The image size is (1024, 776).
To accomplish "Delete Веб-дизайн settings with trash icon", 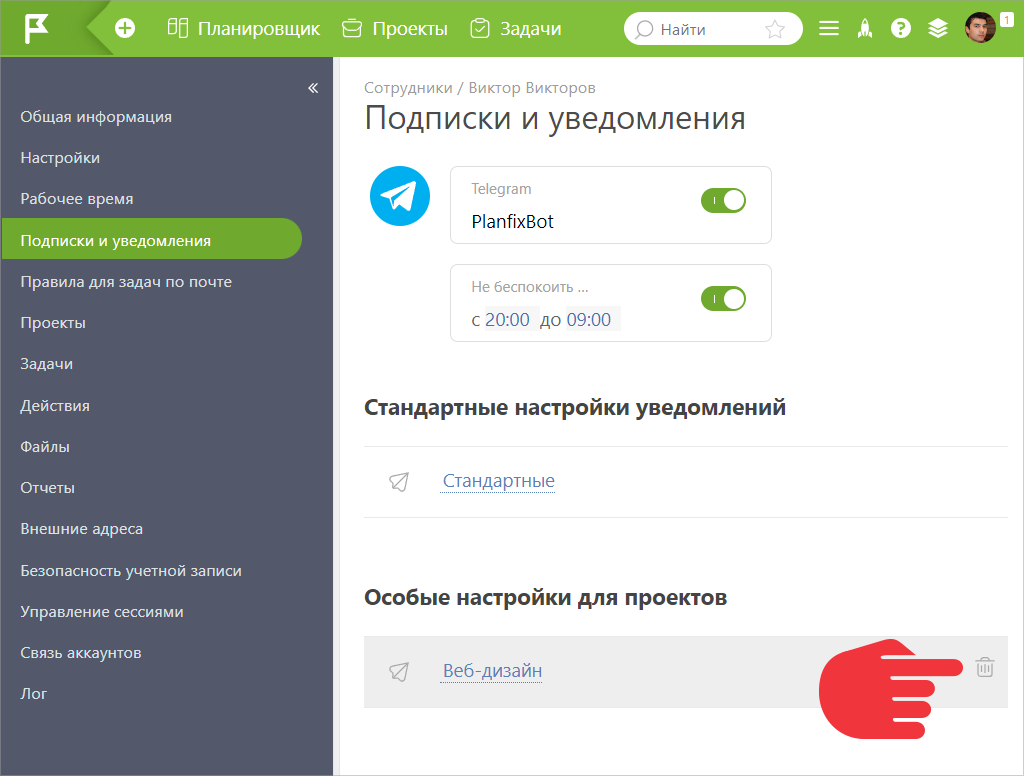I will (x=985, y=667).
